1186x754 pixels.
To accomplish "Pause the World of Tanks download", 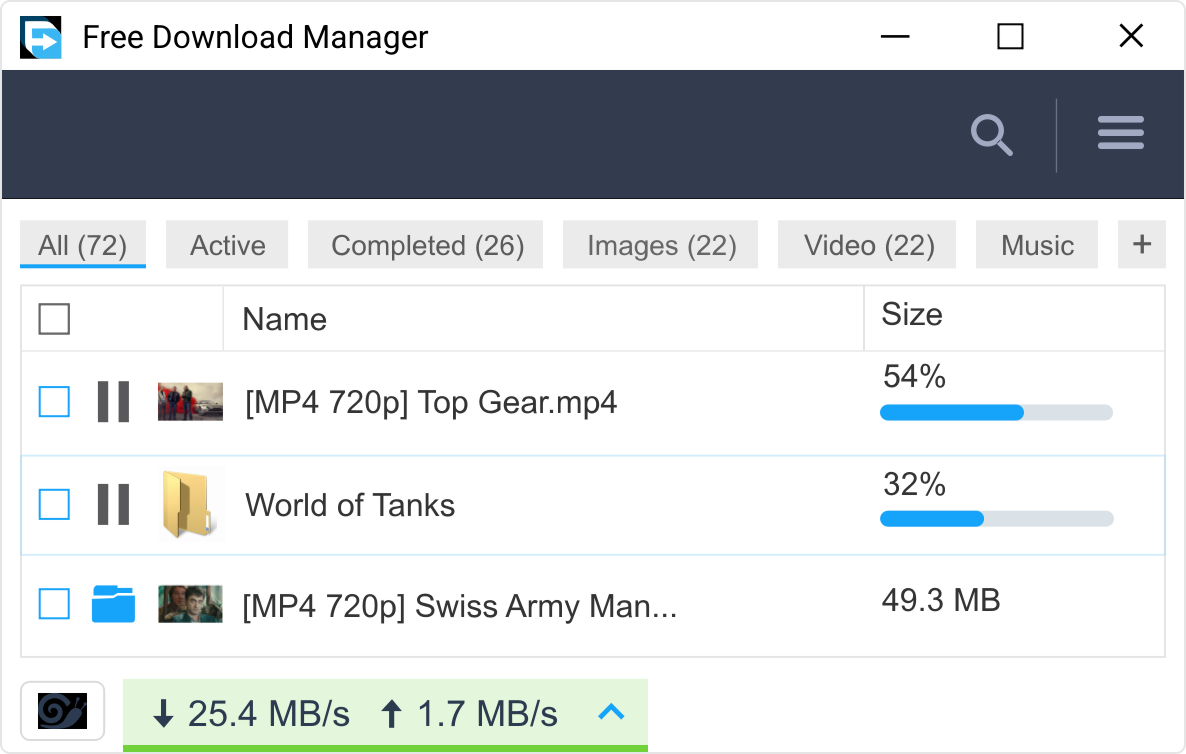I will tap(113, 504).
